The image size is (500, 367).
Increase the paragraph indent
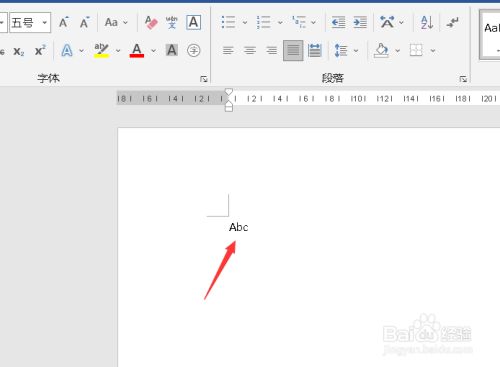360,22
